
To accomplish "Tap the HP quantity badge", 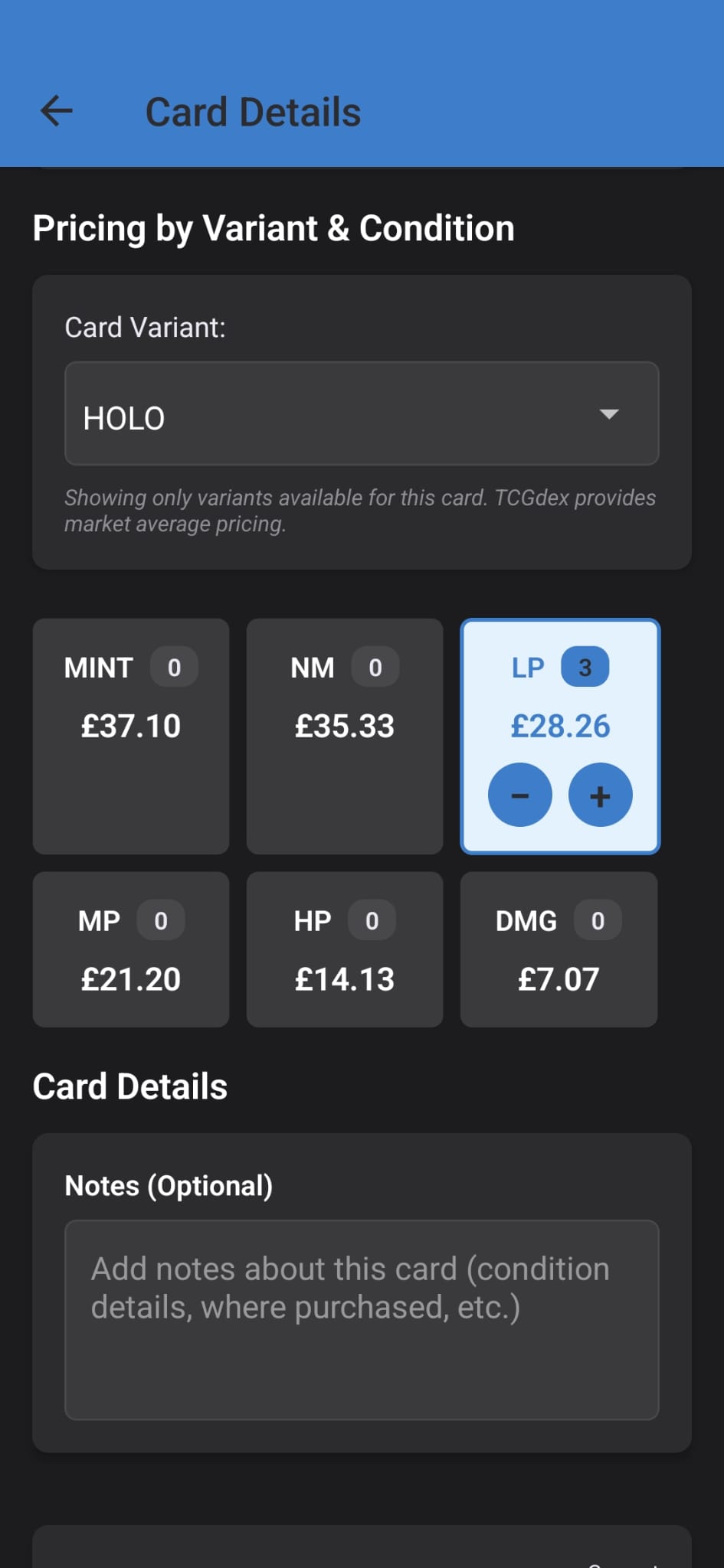I will (372, 920).
